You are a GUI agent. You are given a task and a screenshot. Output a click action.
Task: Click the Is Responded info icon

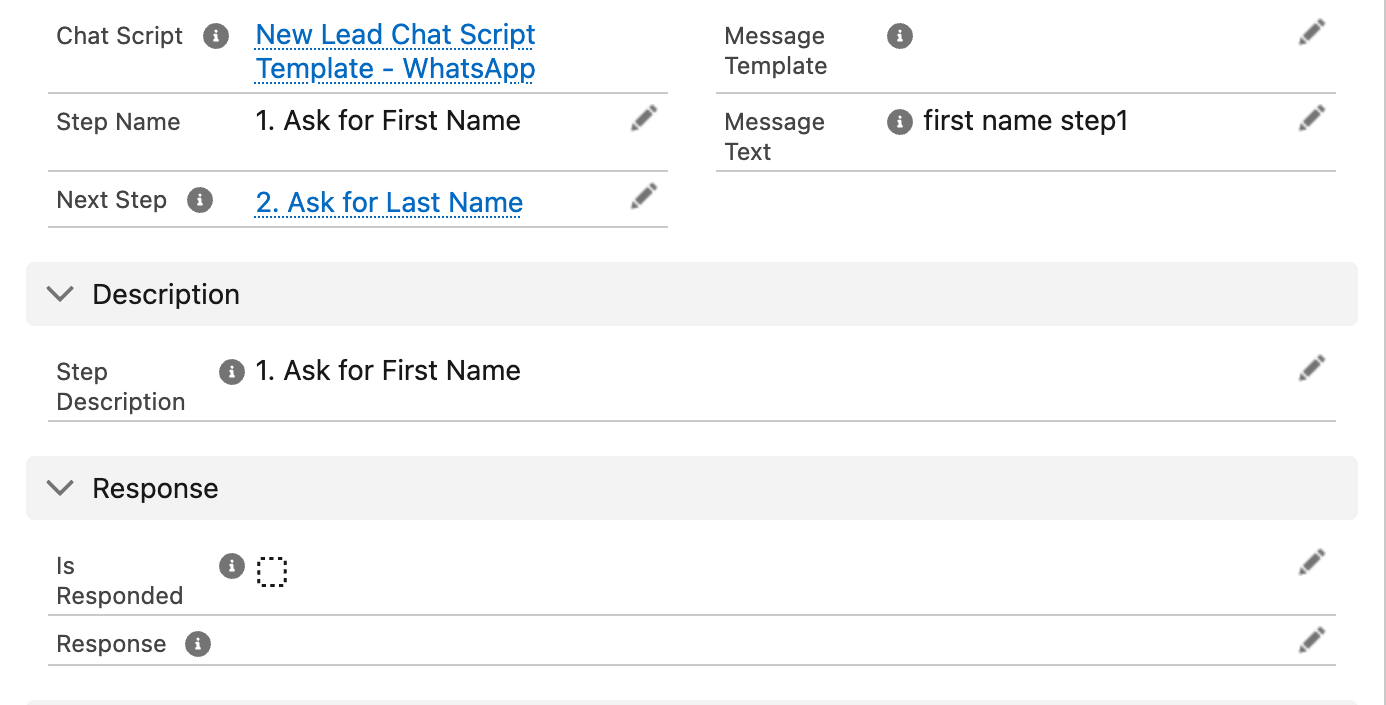231,566
